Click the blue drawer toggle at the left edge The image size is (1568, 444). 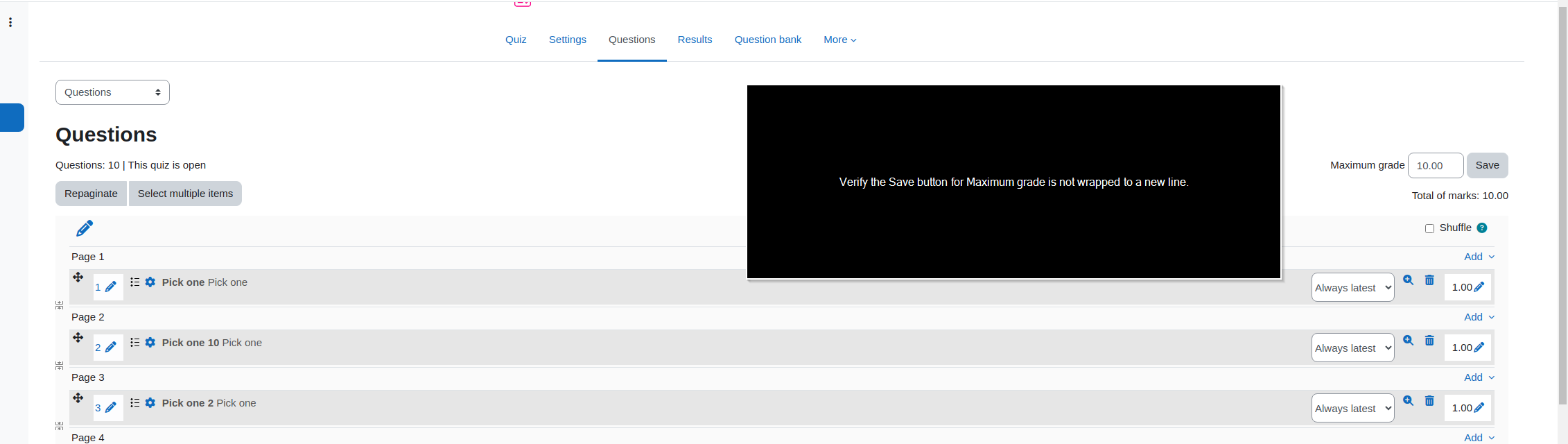pyautogui.click(x=12, y=117)
